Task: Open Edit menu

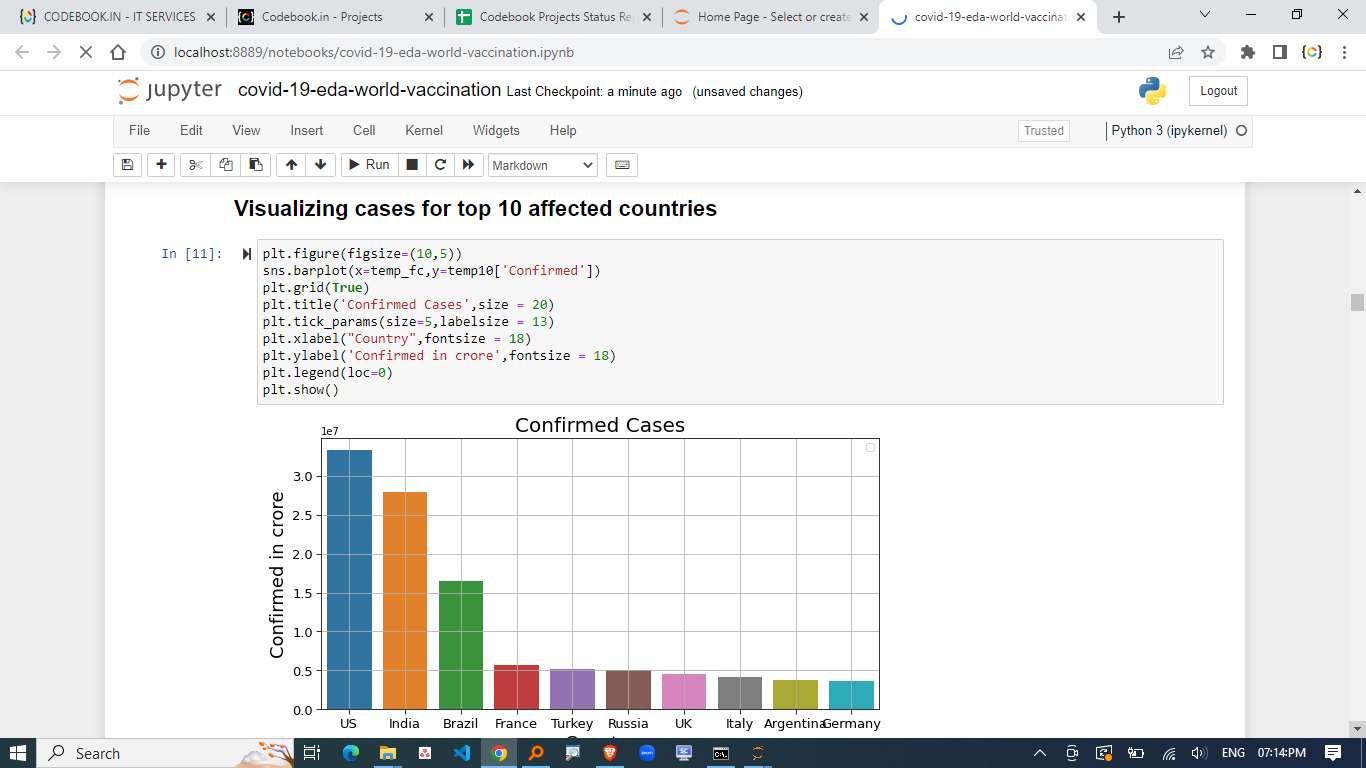Action: click(191, 130)
